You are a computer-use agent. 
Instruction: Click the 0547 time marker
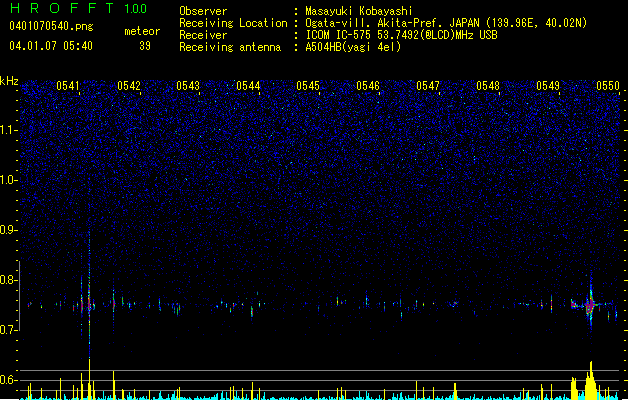pyautogui.click(x=428, y=86)
